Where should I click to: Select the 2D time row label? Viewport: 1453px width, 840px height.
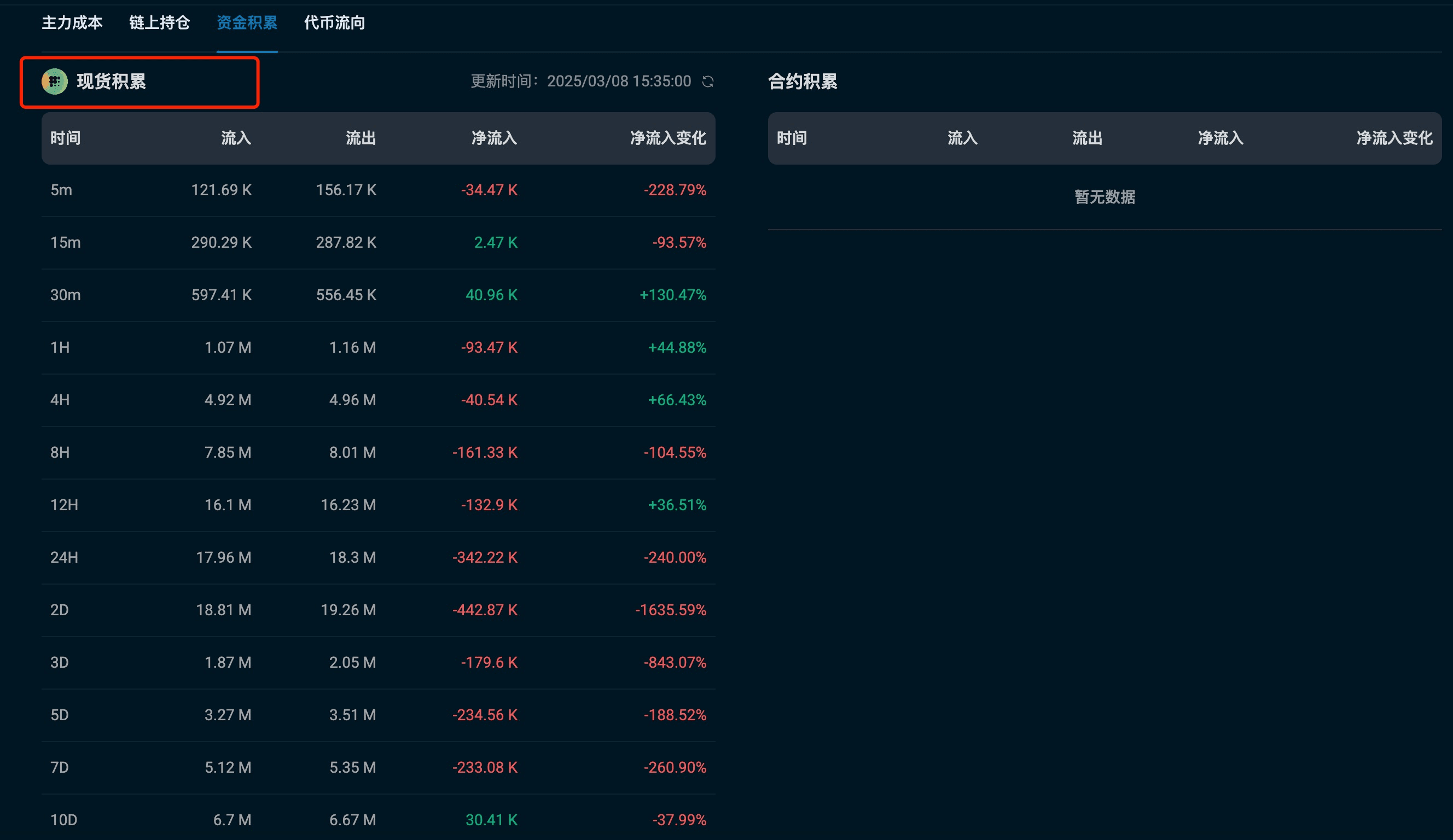[60, 610]
